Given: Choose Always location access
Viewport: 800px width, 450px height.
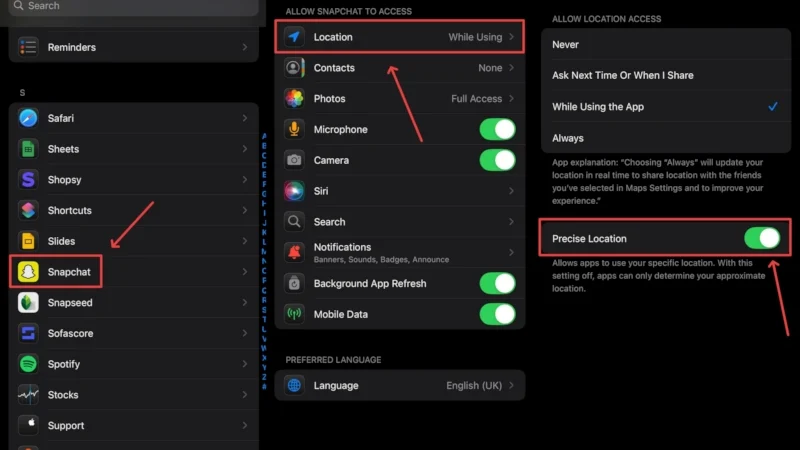Looking at the screenshot, I should coord(666,138).
